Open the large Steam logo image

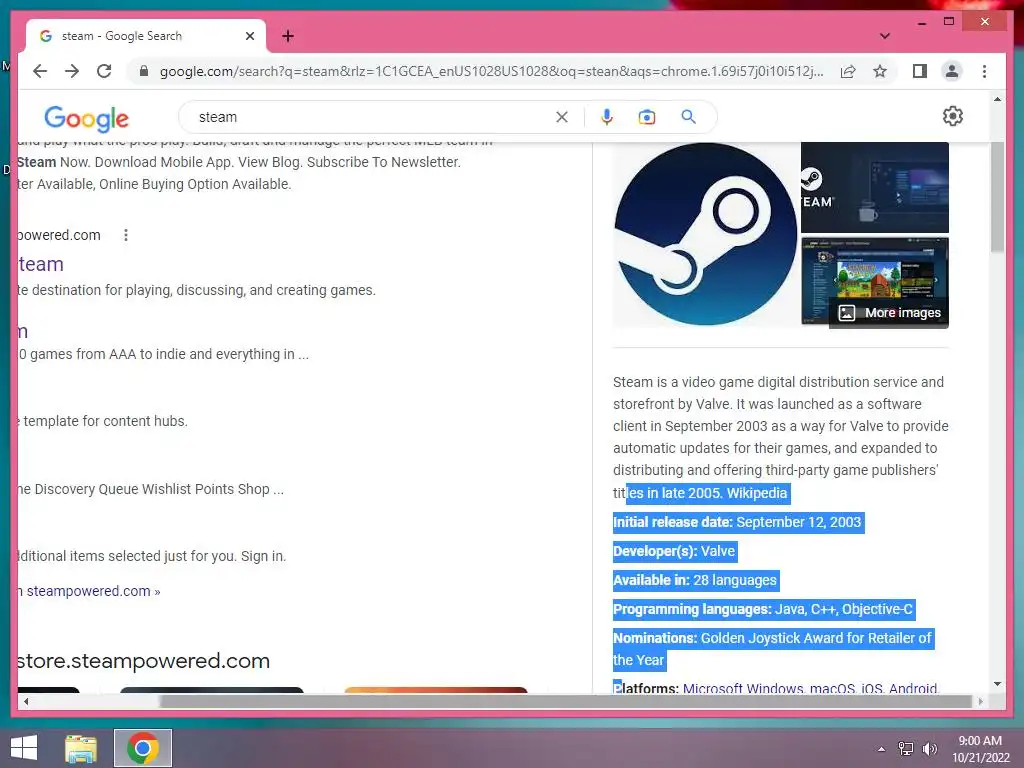705,234
